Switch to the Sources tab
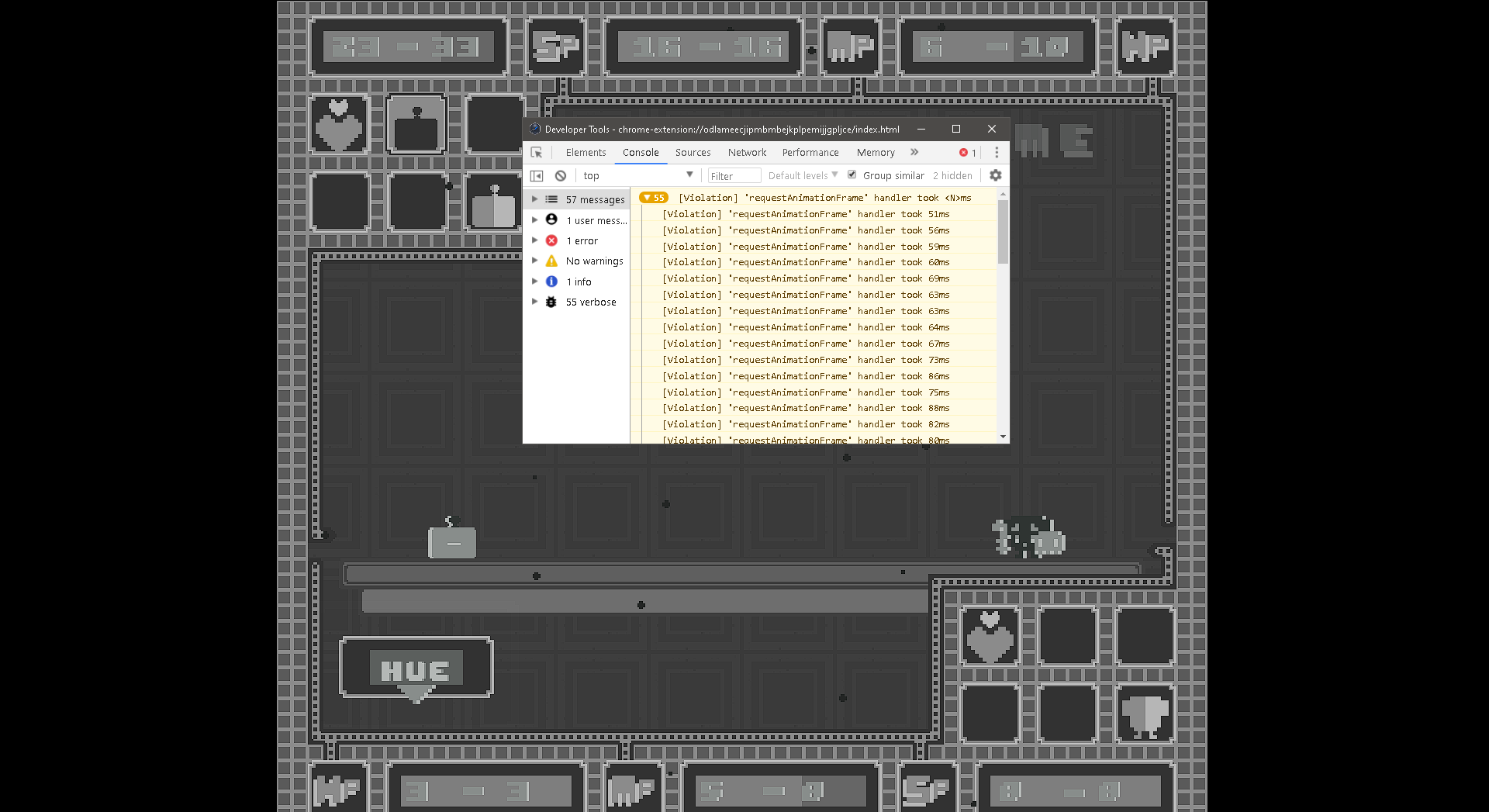Screen dimensions: 1489x812 [x=693, y=153]
